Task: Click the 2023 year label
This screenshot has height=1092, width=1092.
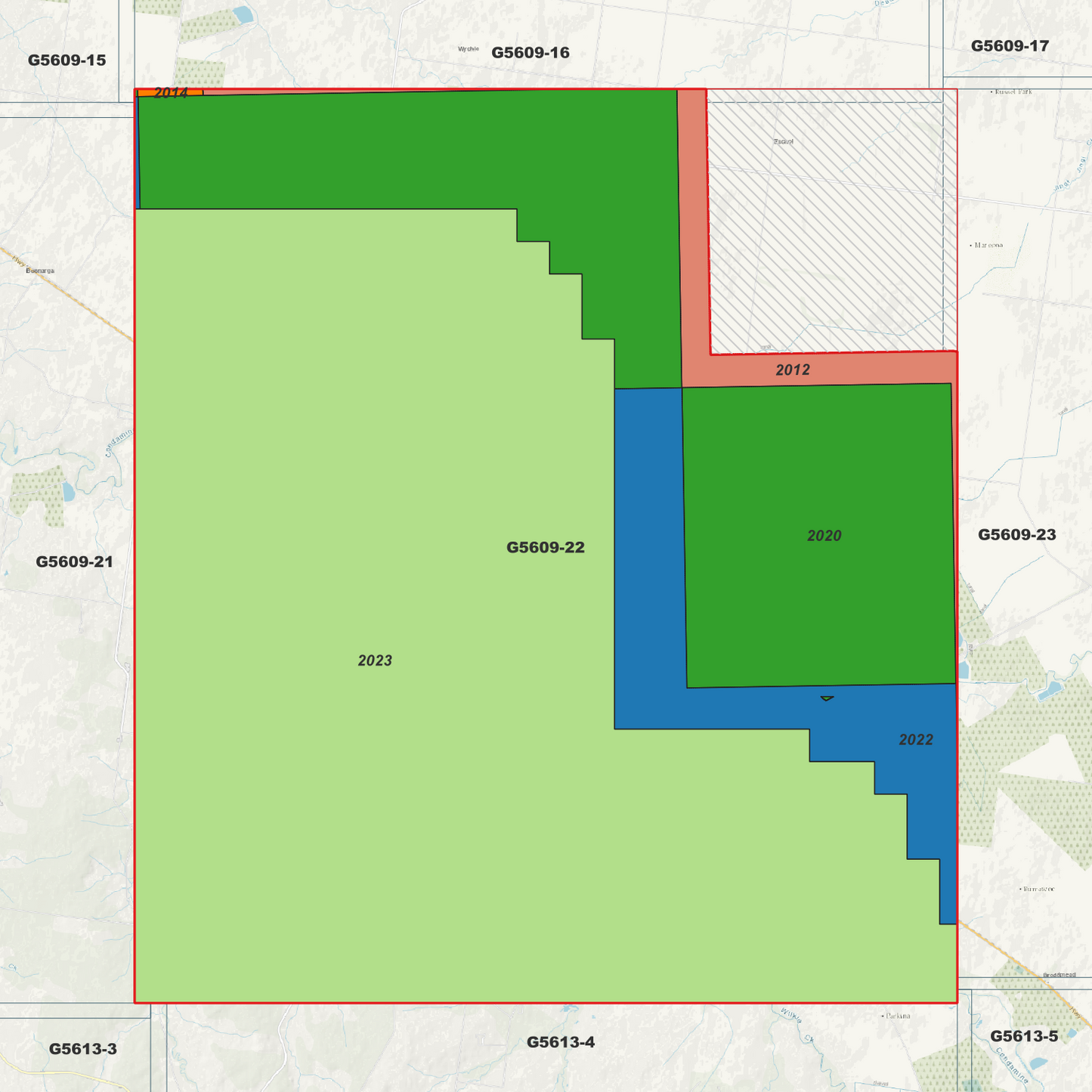Action: 376,660
